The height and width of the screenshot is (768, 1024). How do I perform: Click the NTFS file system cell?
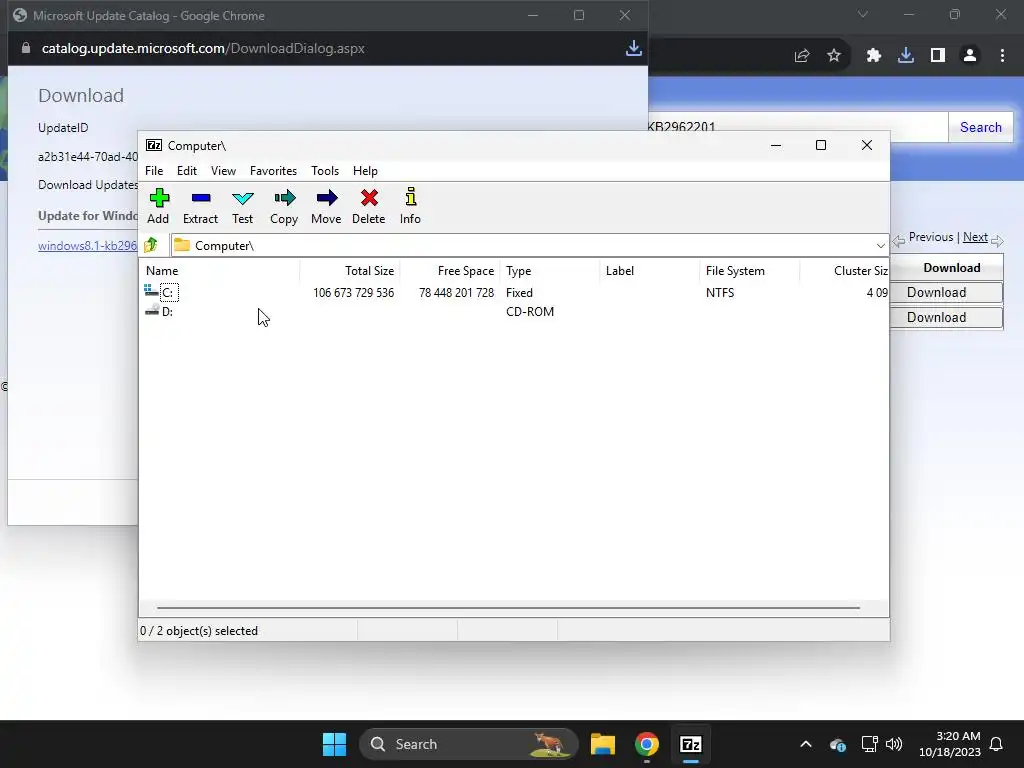pyautogui.click(x=720, y=293)
